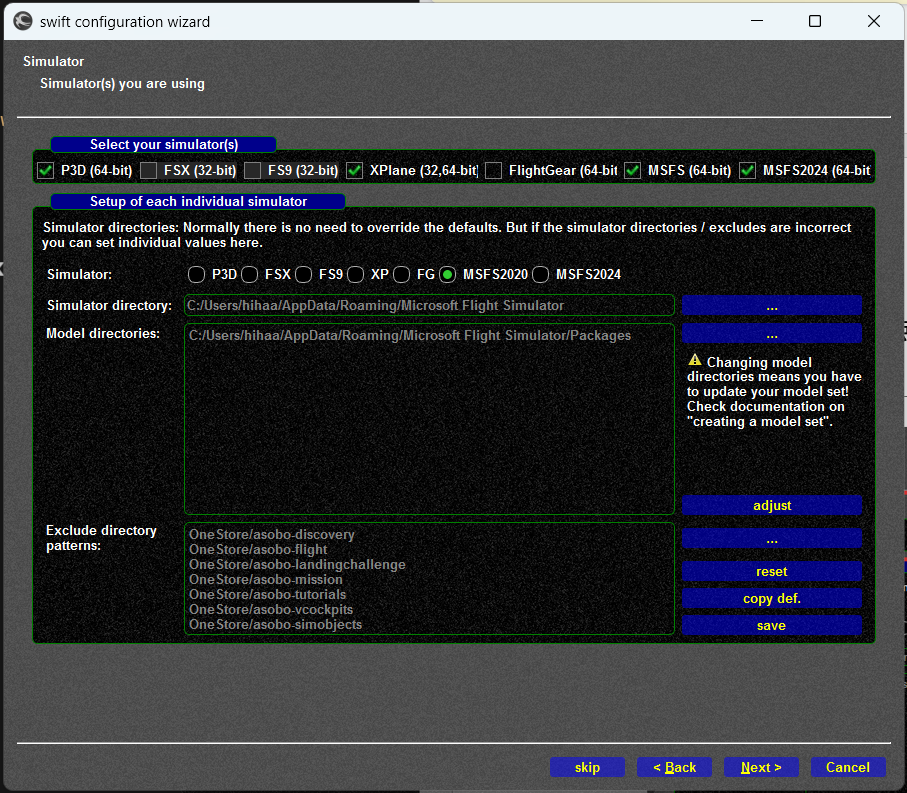
Task: Click the Simulator directory input field
Action: (x=429, y=305)
